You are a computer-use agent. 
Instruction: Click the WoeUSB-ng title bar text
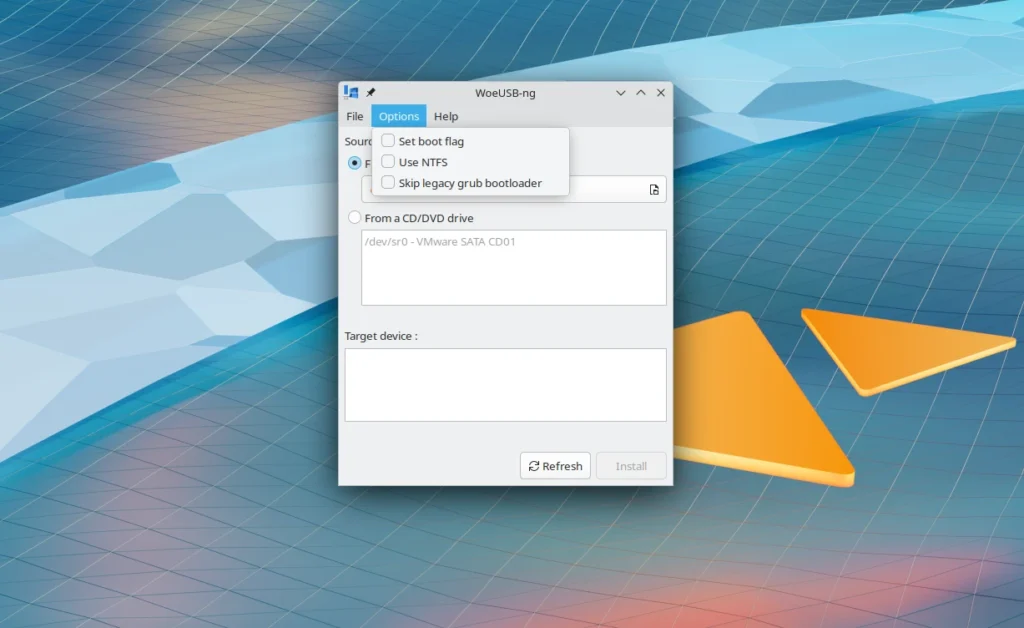click(x=505, y=92)
